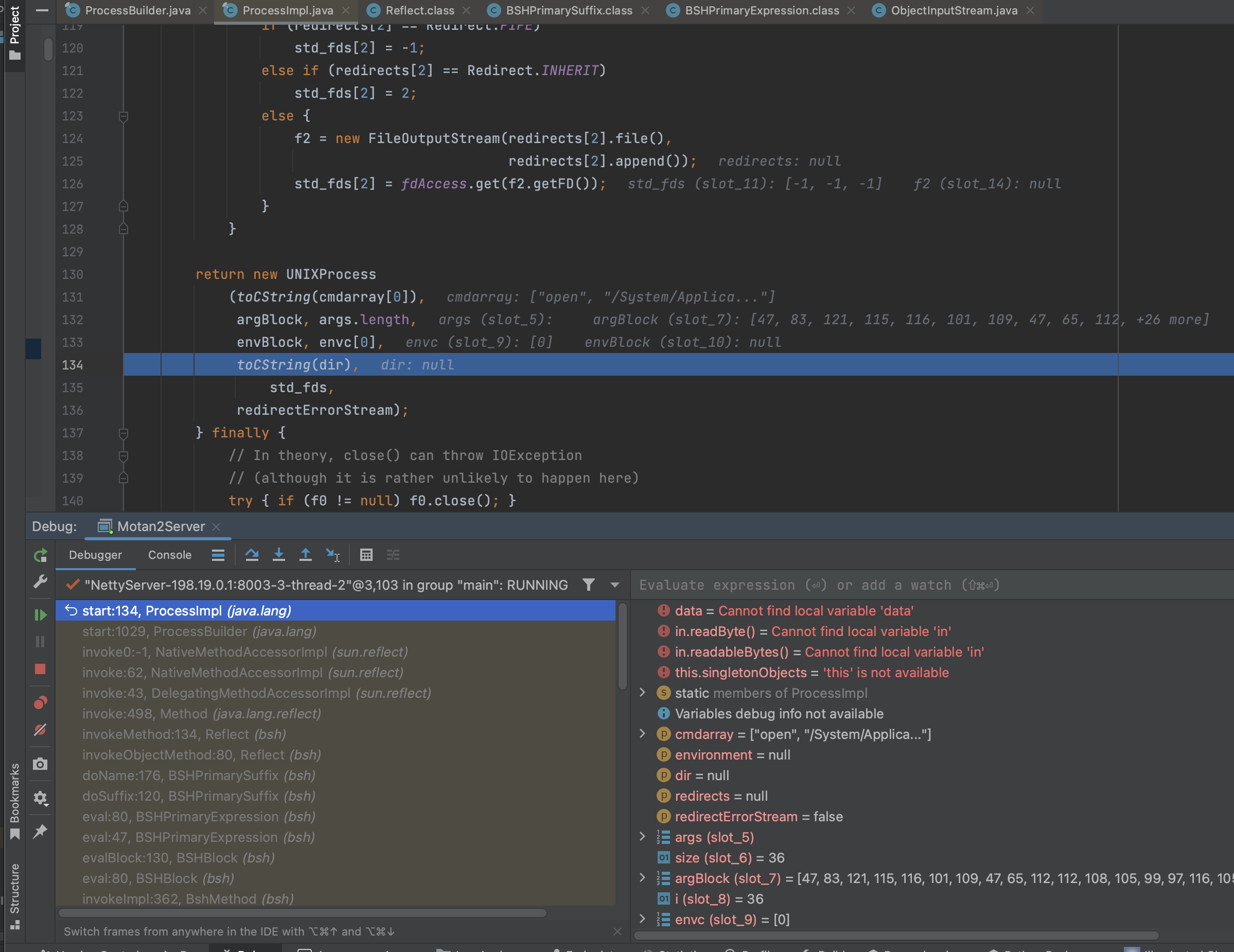Expand the cmdarray variable
This screenshot has width=1234, height=952.
coord(642,734)
